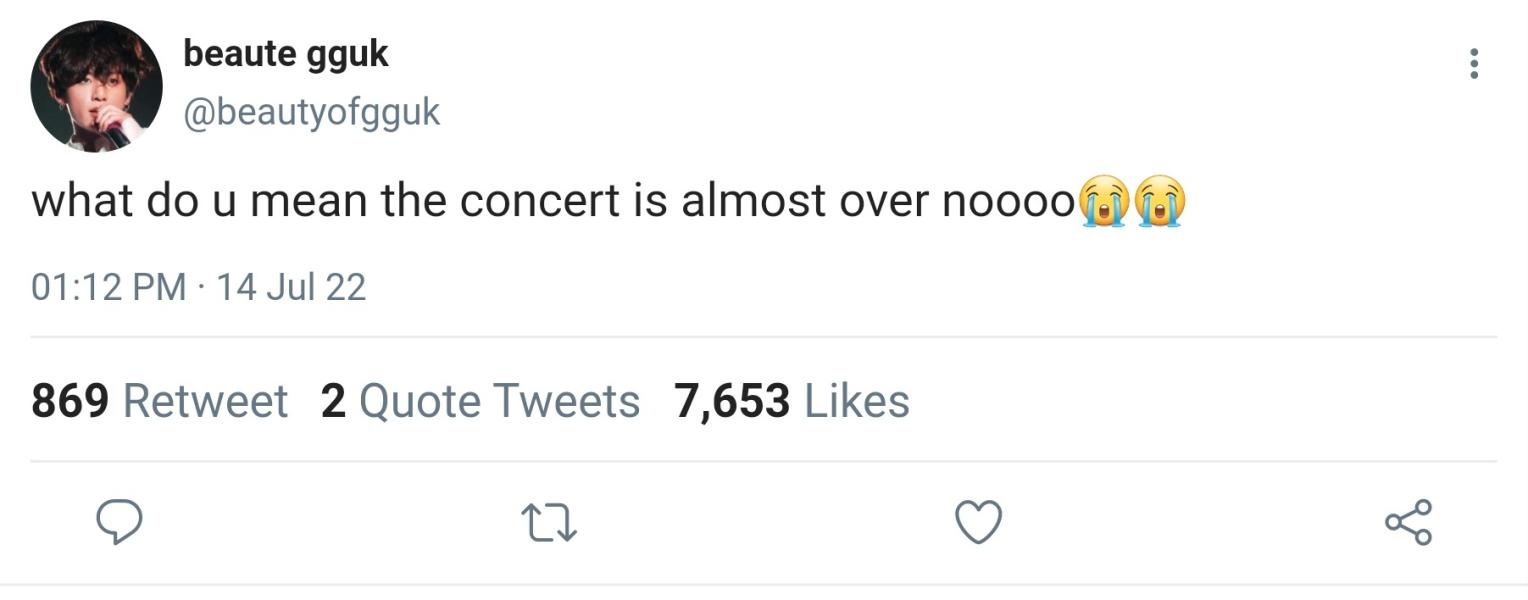Click the bold 869 retweet count number
Image resolution: width=1528 pixels, height=600 pixels.
click(69, 401)
